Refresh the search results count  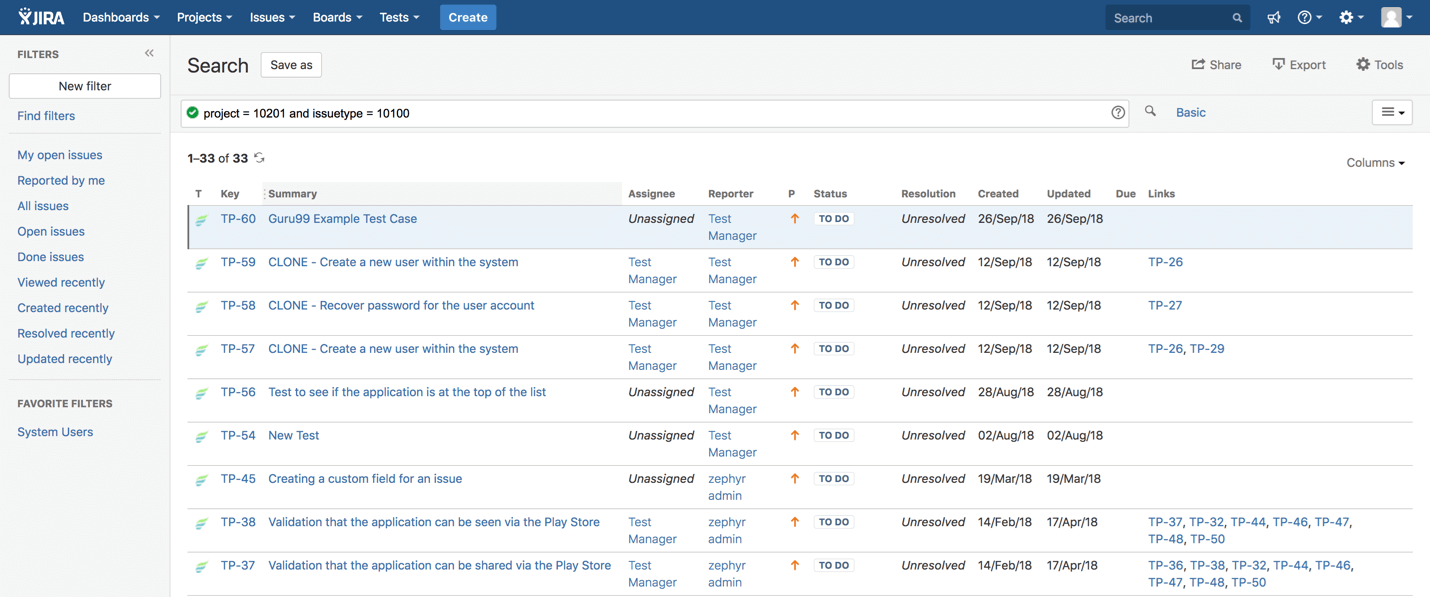click(x=260, y=158)
